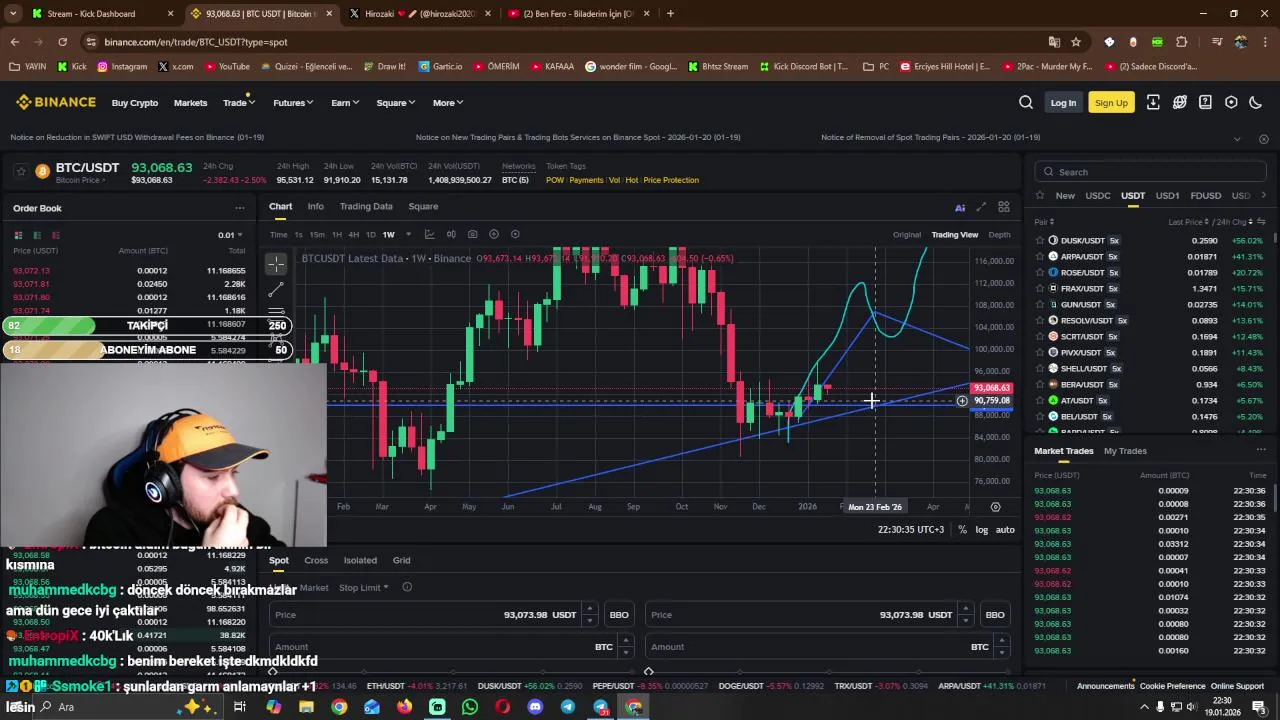This screenshot has height=720, width=1280.
Task: Select the 15m chart interval
Action: click(316, 235)
